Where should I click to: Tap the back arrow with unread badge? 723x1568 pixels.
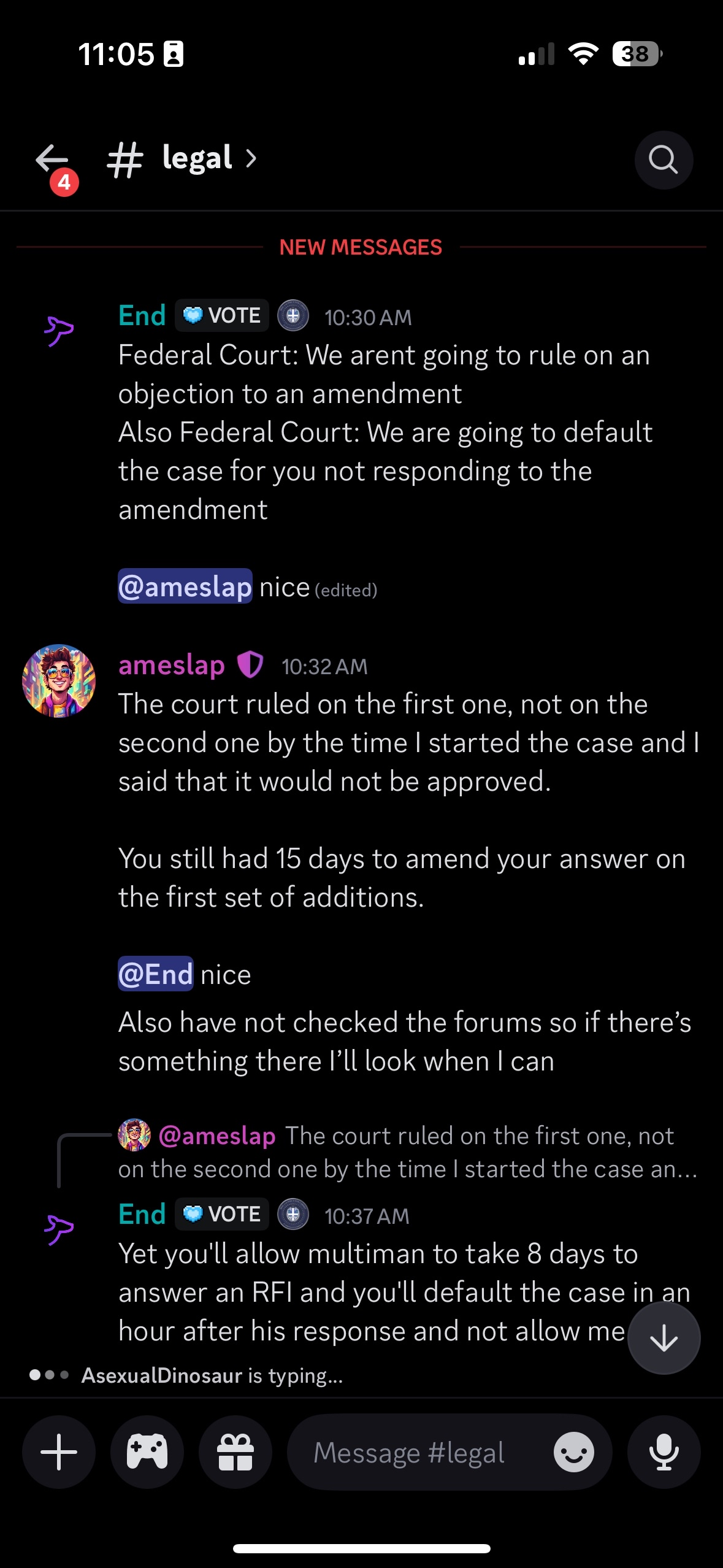tap(55, 164)
